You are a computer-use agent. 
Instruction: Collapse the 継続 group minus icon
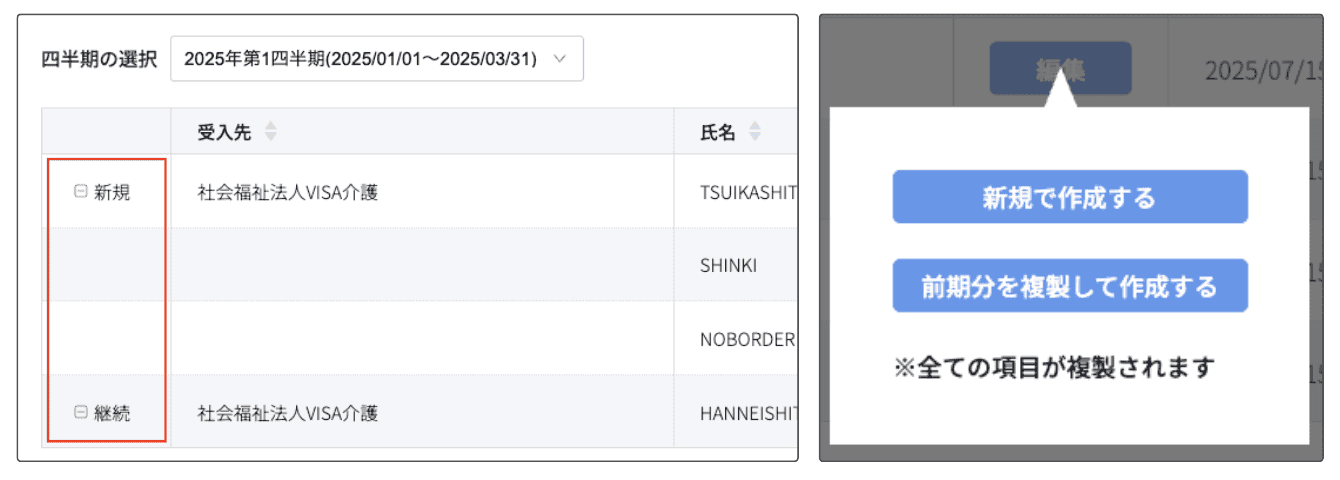pos(81,411)
